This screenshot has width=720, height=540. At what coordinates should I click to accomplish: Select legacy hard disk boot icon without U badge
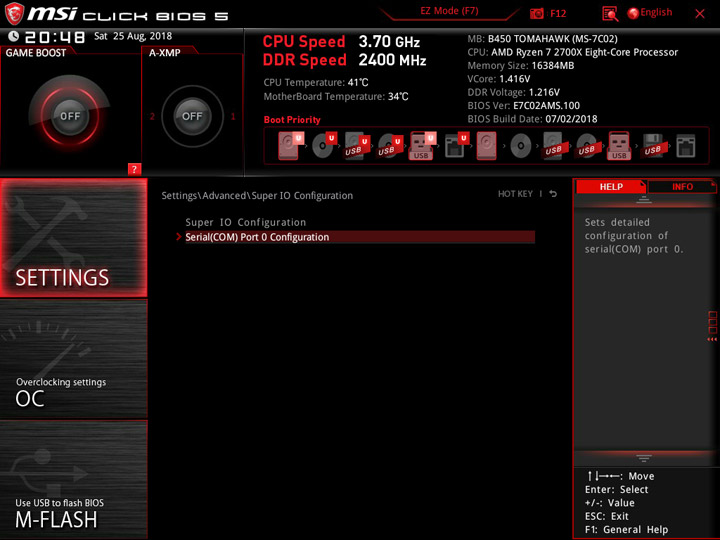487,146
